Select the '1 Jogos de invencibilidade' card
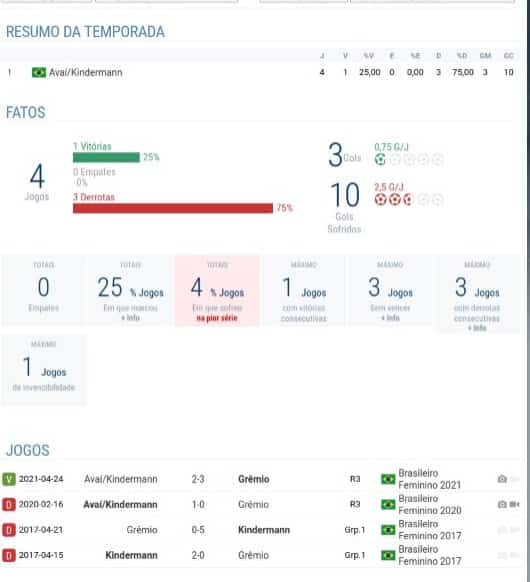 (43, 370)
